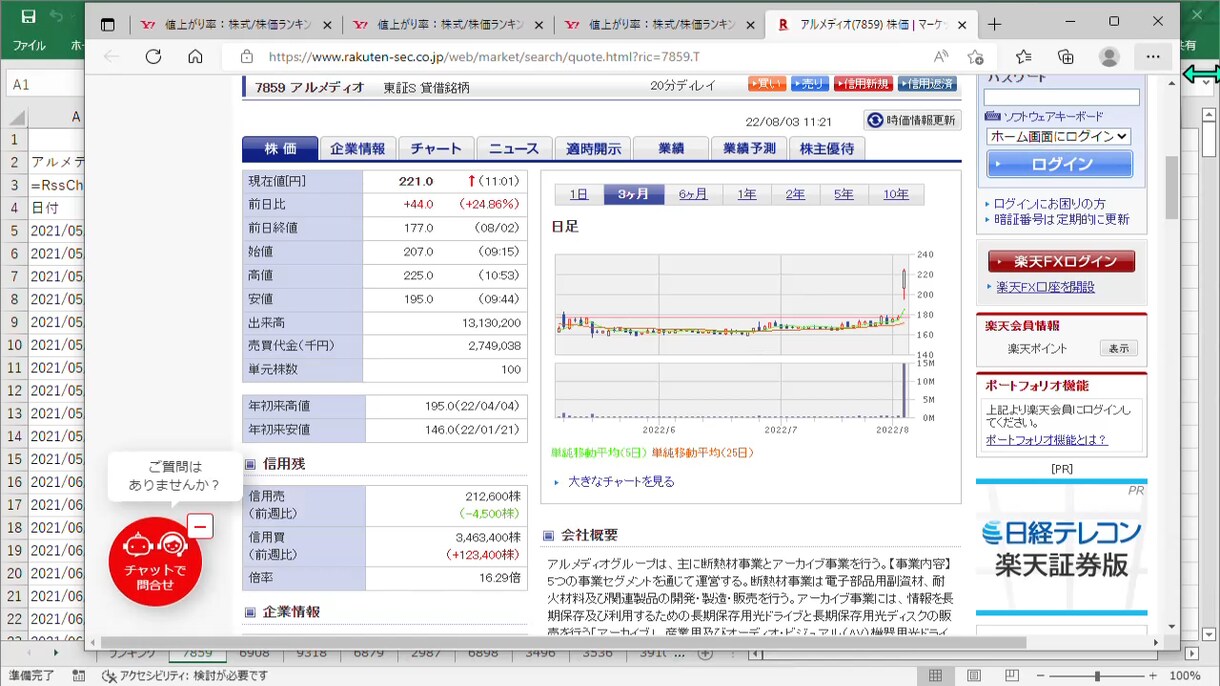Open ログインにお困りの方 link
Screen dimensions: 1220x686
pos(1049,203)
